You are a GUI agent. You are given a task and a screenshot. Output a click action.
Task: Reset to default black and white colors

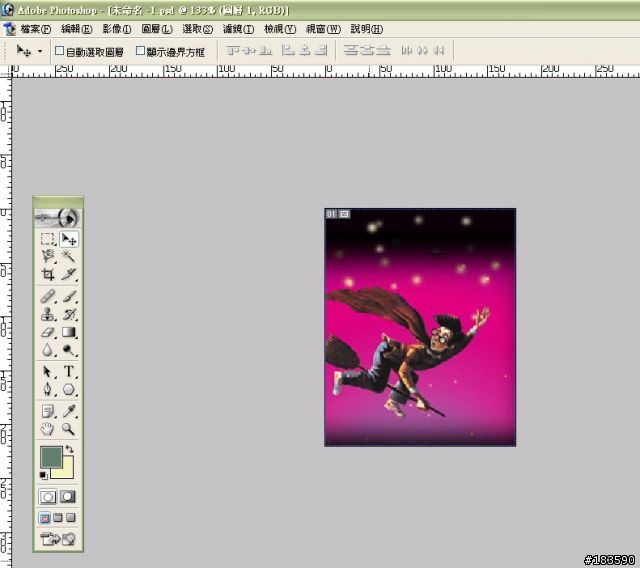[43, 475]
